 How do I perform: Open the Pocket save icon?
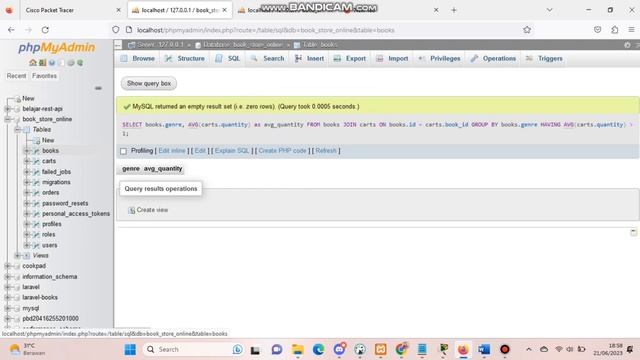pos(598,30)
